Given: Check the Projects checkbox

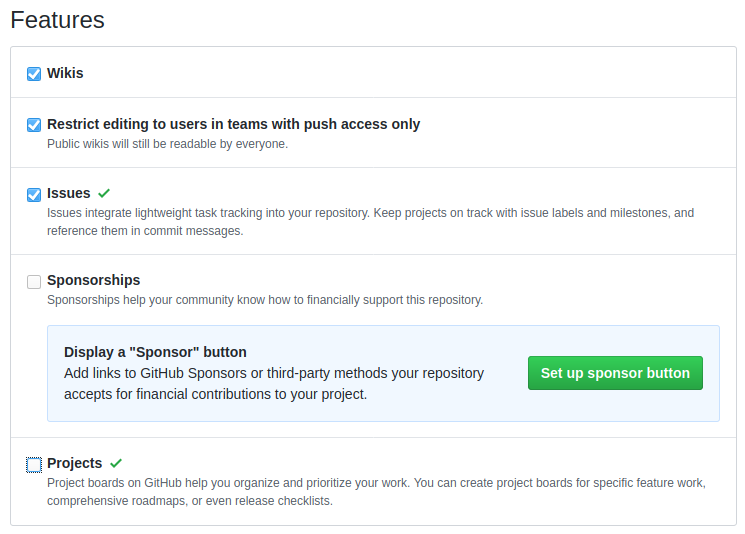Looking at the screenshot, I should point(34,465).
